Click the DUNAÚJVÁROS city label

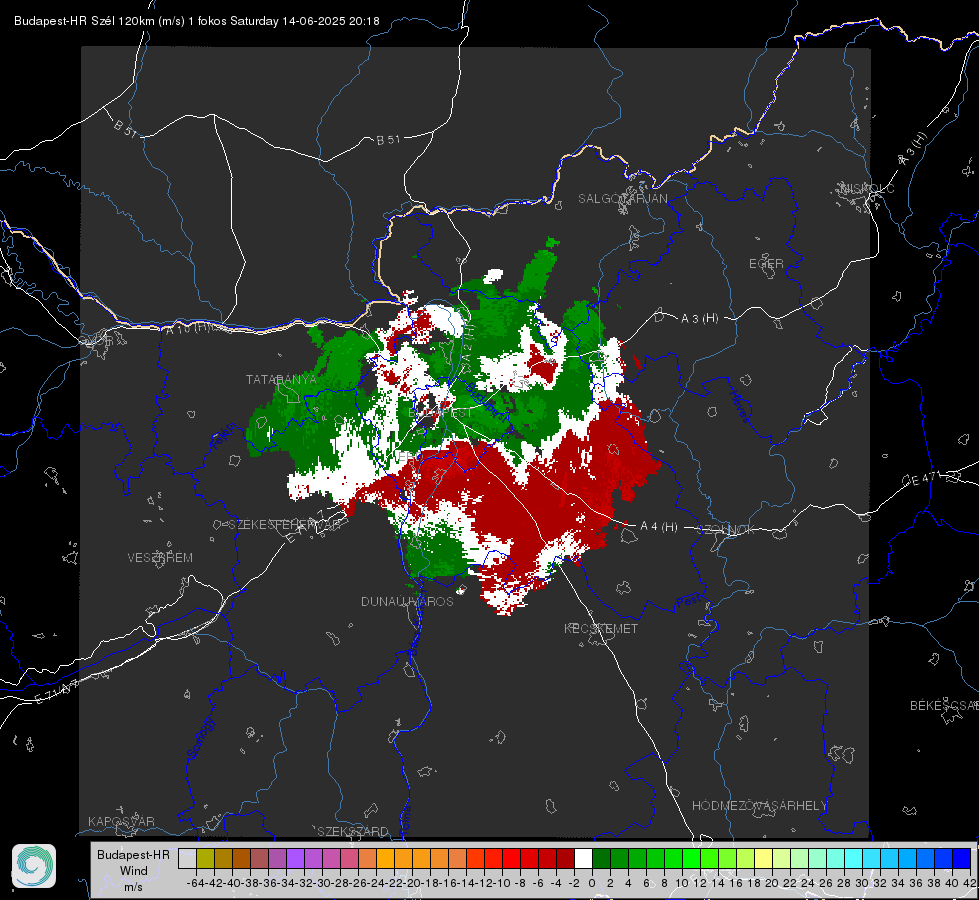pos(407,601)
